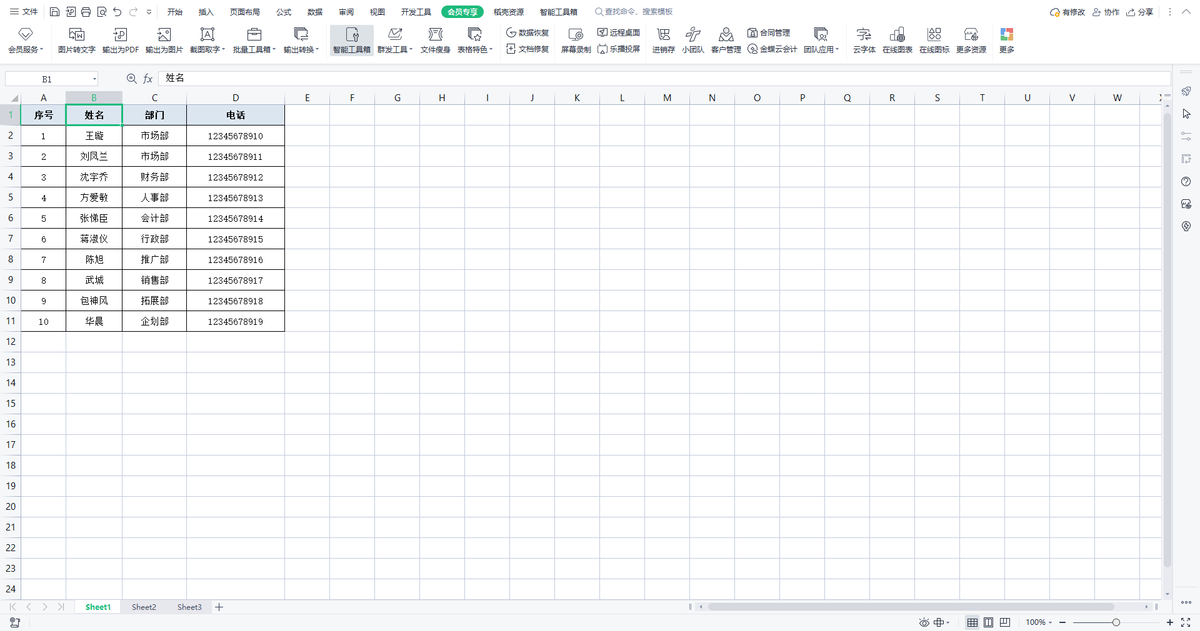Click the horizontal scrollbar thumb
Screen dimensions: 1200x631
pyautogui.click(x=910, y=607)
